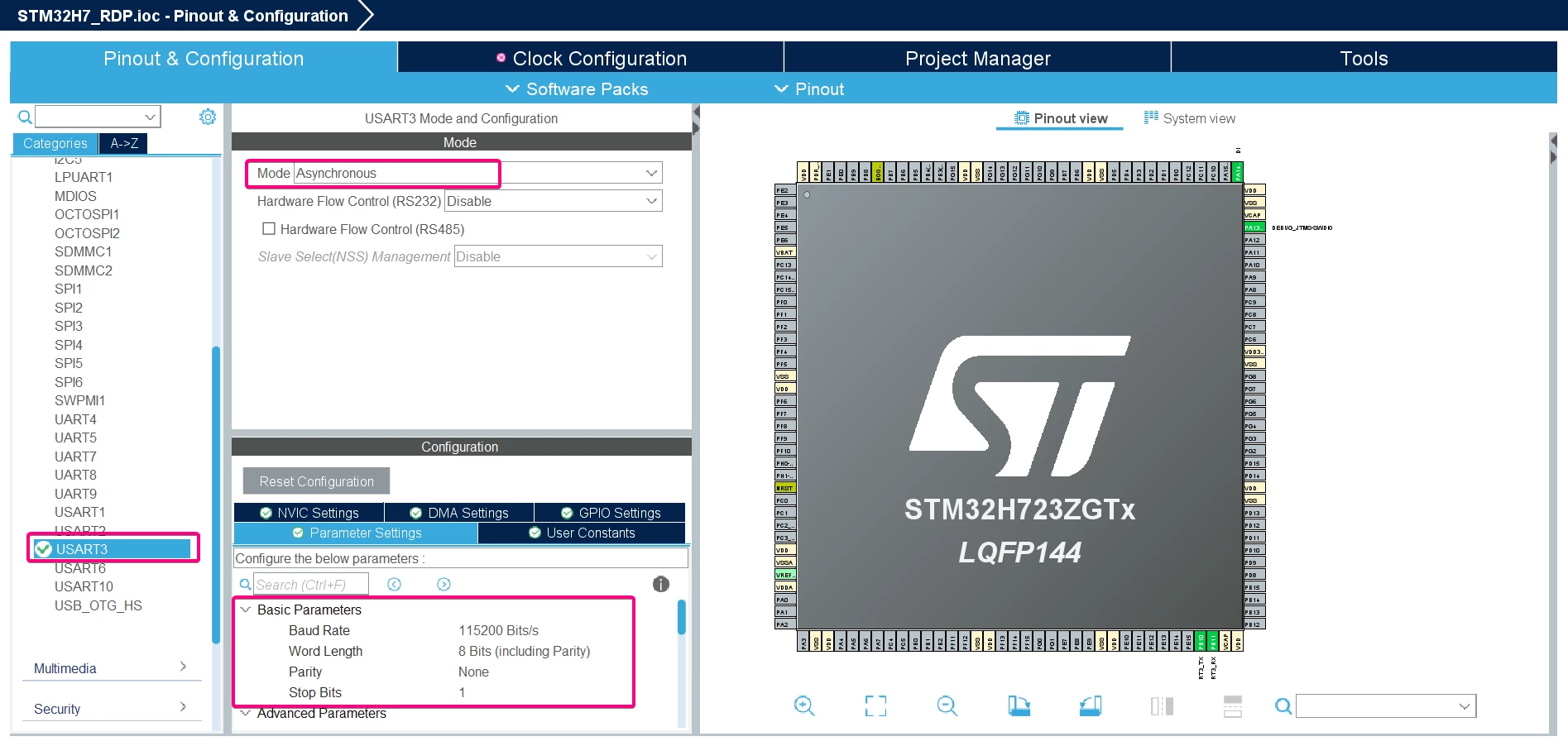
Task: Click the Baud Rate value 115200 Bits/s
Action: (498, 630)
